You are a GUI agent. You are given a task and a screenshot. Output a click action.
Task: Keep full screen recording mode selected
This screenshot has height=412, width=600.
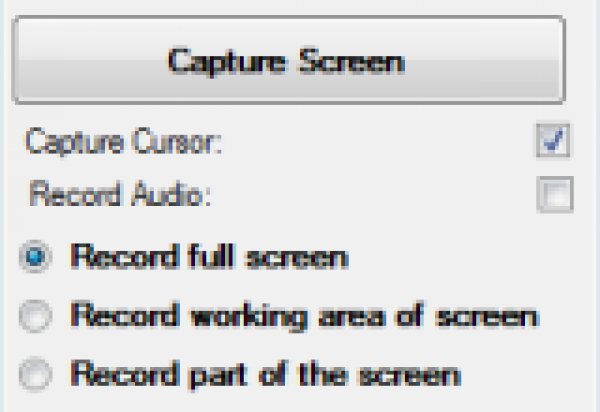[35, 258]
